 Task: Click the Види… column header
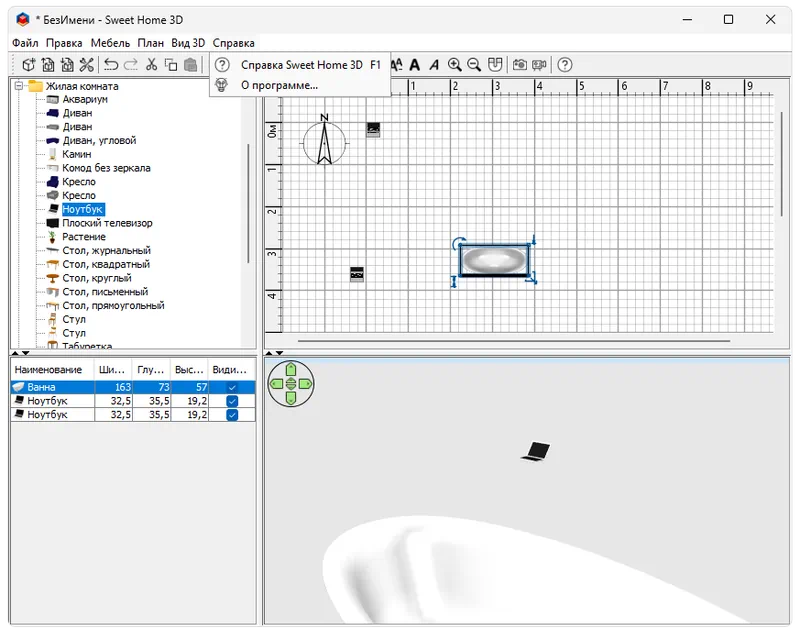(231, 369)
